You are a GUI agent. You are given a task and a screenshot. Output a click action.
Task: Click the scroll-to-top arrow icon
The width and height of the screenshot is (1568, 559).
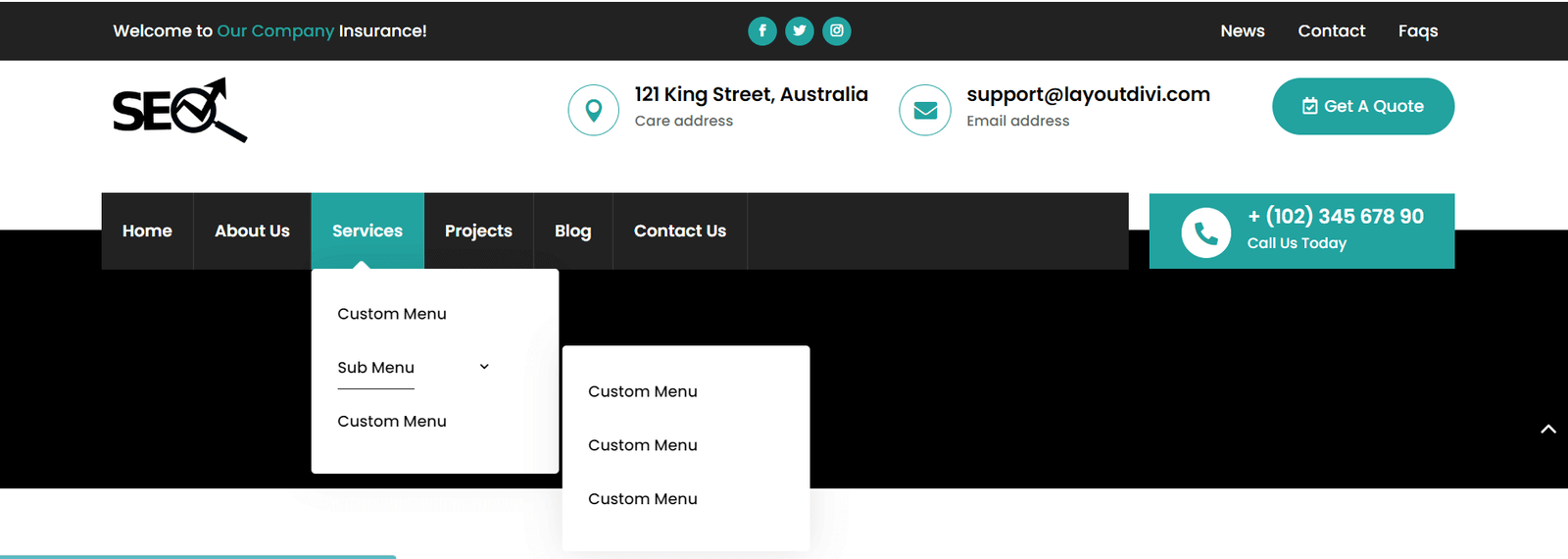click(x=1548, y=429)
